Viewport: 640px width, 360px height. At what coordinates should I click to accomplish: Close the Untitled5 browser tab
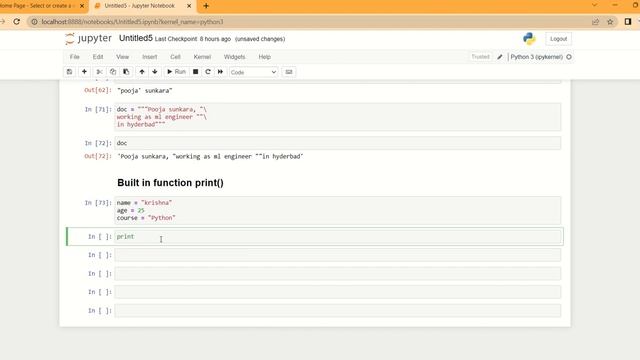[189, 6]
